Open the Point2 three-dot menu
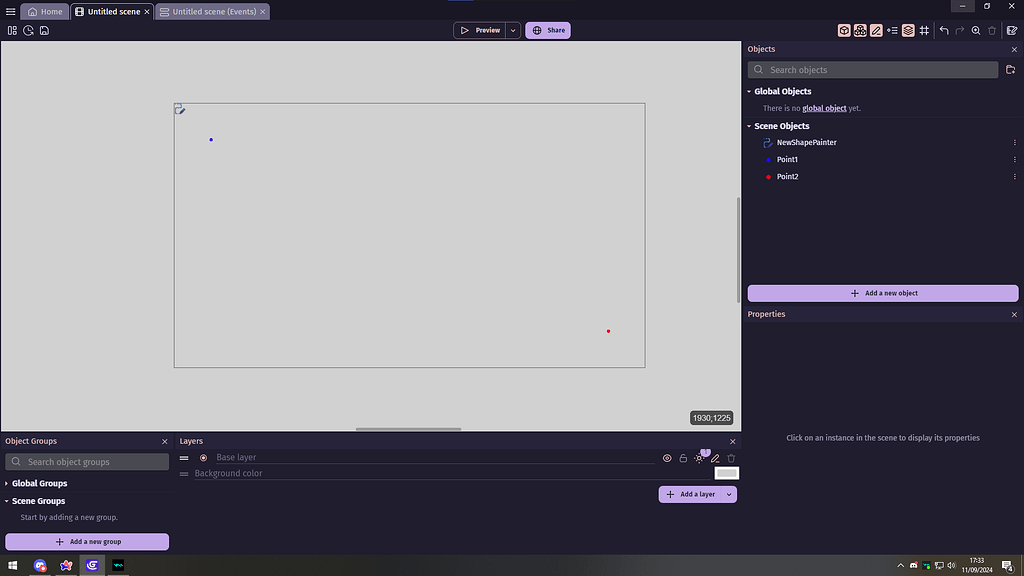This screenshot has width=1024, height=576. point(1014,176)
